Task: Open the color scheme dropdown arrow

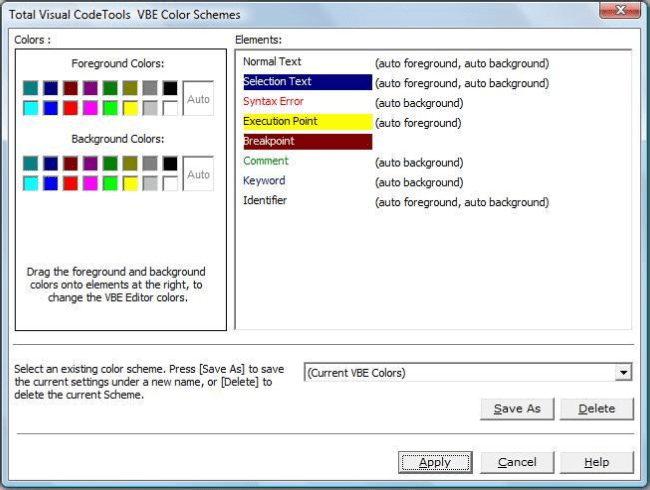Action: point(623,372)
